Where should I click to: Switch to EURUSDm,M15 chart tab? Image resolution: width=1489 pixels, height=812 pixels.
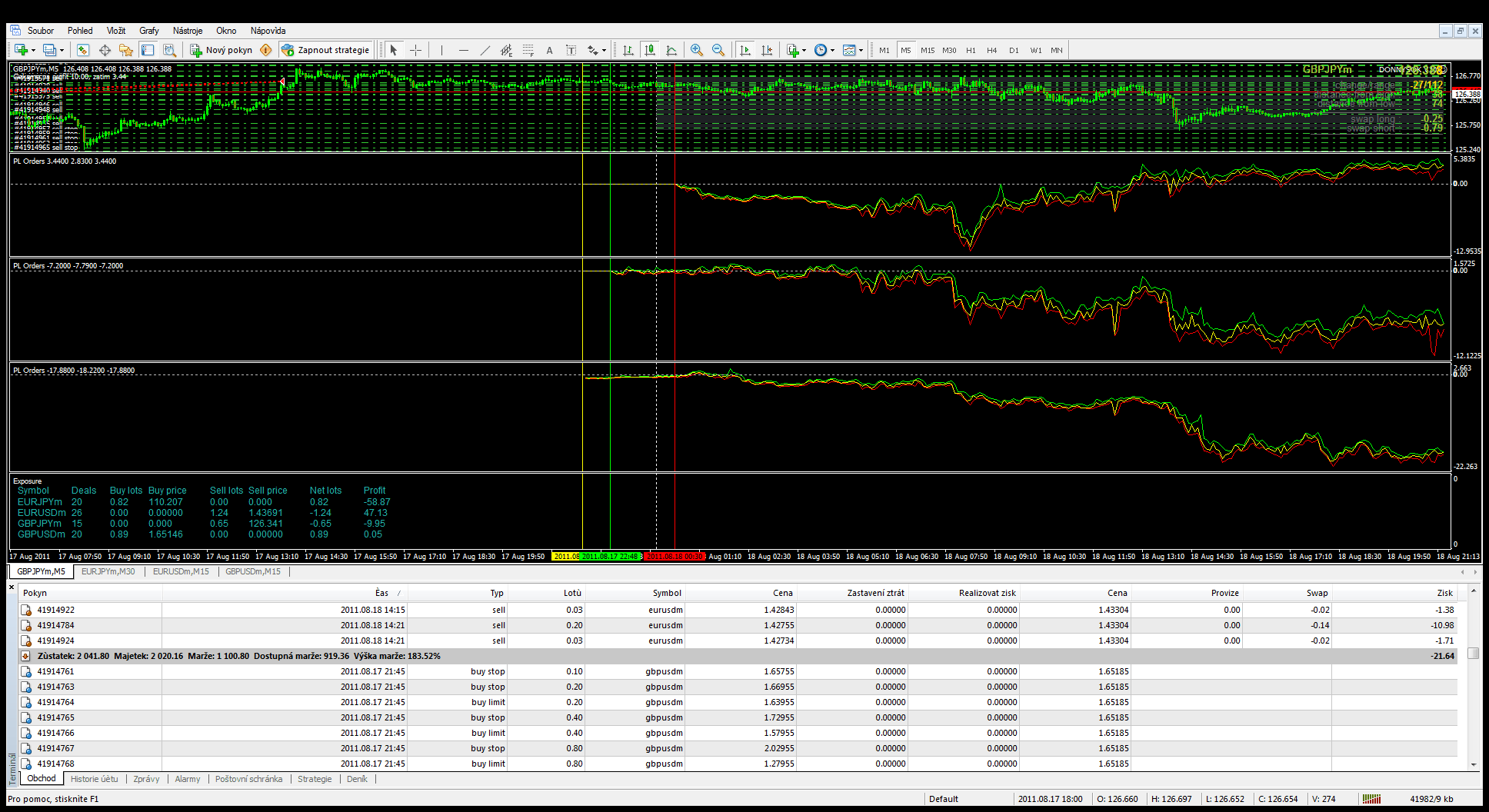pos(181,571)
